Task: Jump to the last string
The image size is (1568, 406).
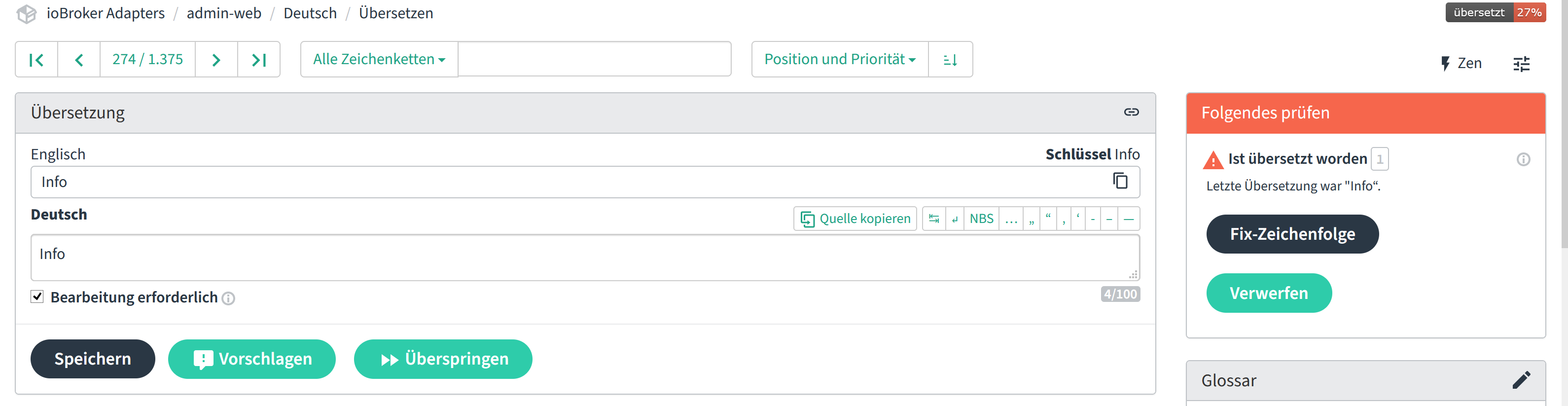Action: (x=259, y=60)
